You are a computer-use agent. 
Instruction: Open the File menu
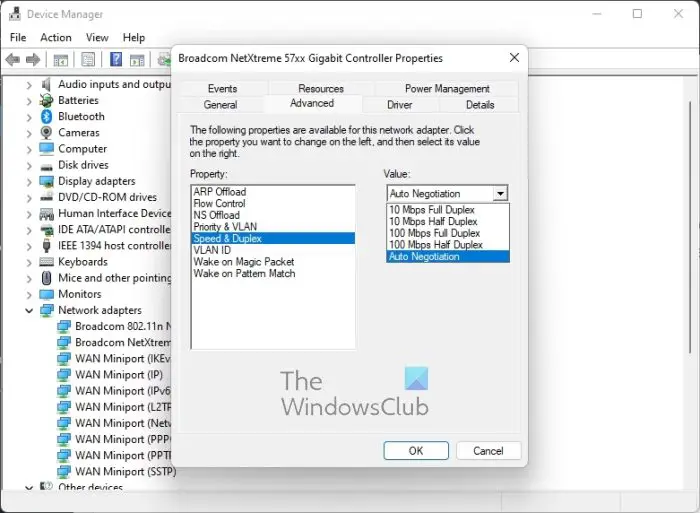pyautogui.click(x=18, y=38)
